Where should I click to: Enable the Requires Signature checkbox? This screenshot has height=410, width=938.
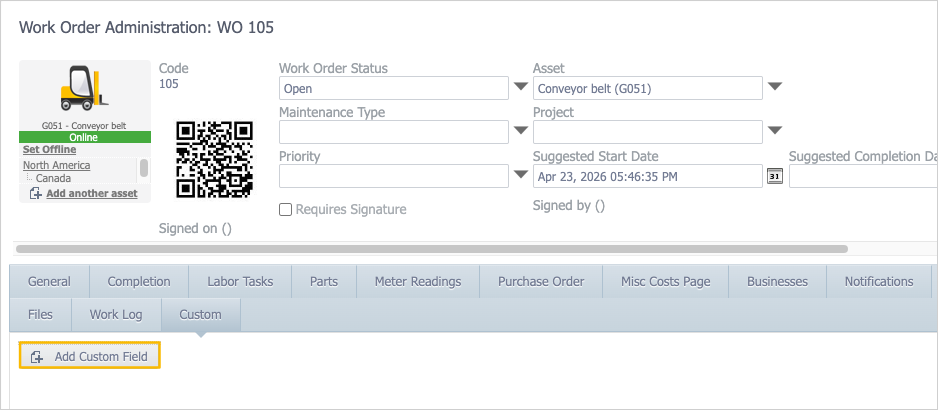pyautogui.click(x=286, y=209)
